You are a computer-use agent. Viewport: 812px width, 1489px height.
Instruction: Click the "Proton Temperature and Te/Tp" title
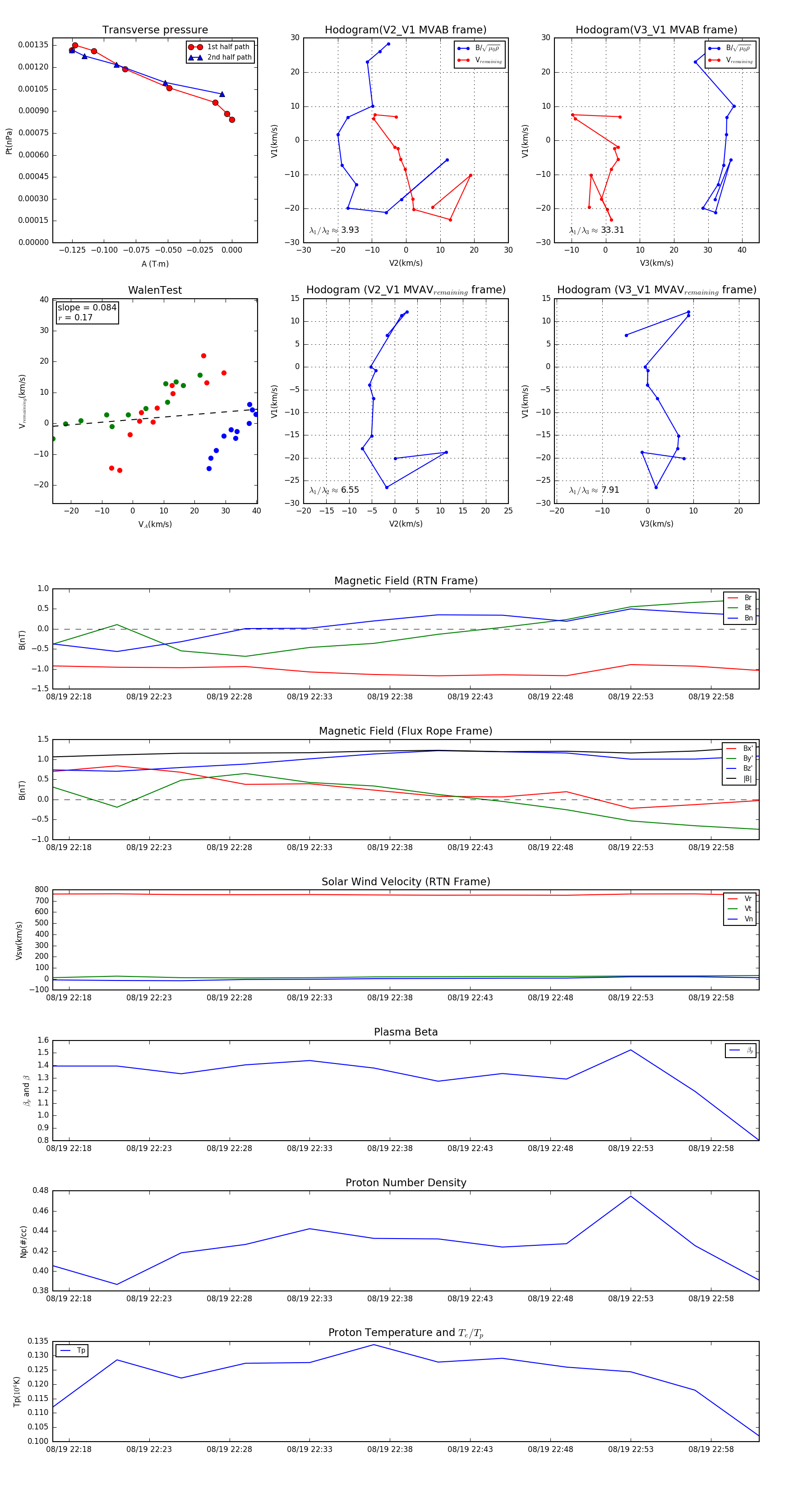(x=406, y=1333)
